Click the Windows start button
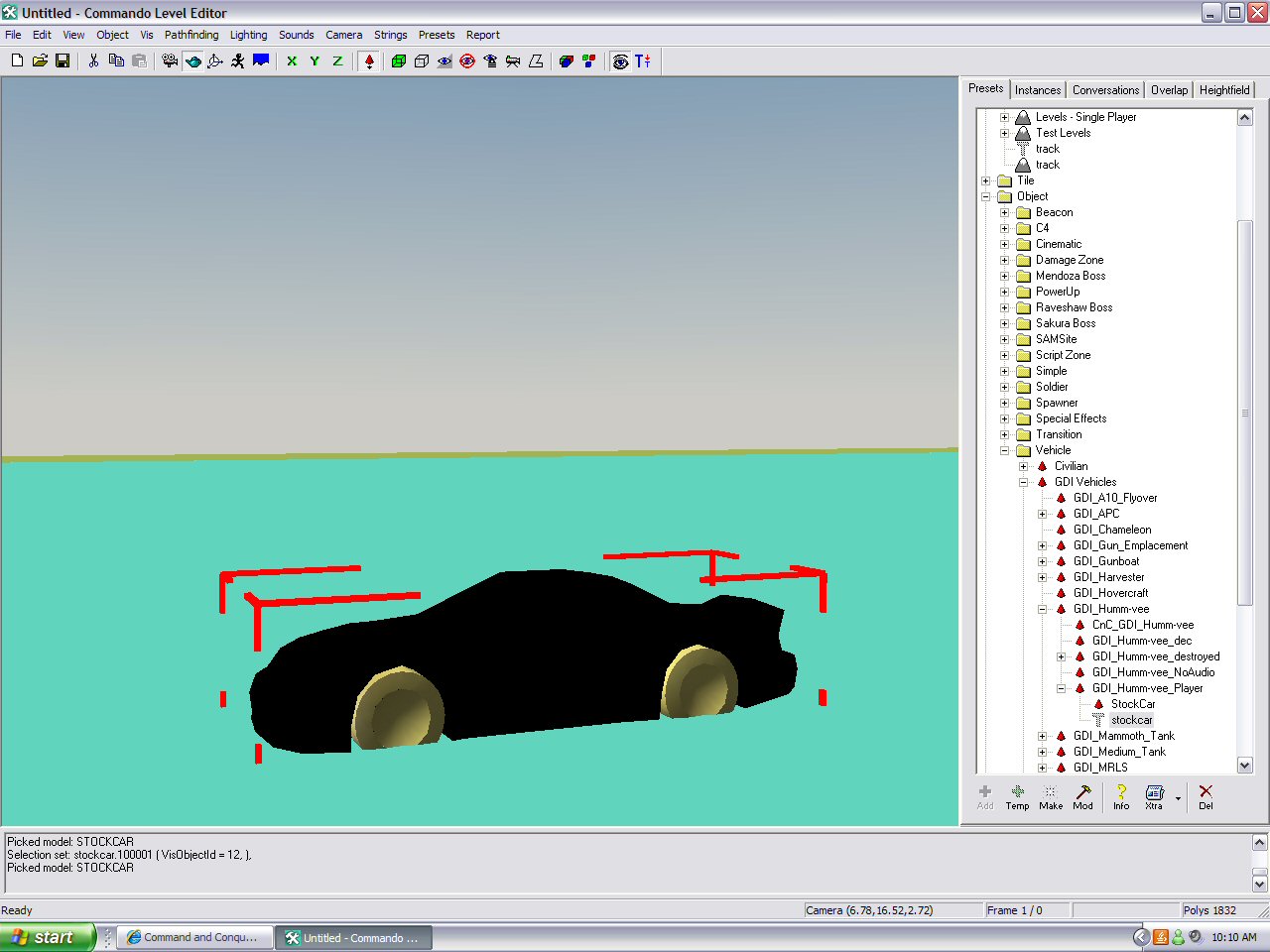Image resolution: width=1270 pixels, height=952 pixels. point(47,937)
